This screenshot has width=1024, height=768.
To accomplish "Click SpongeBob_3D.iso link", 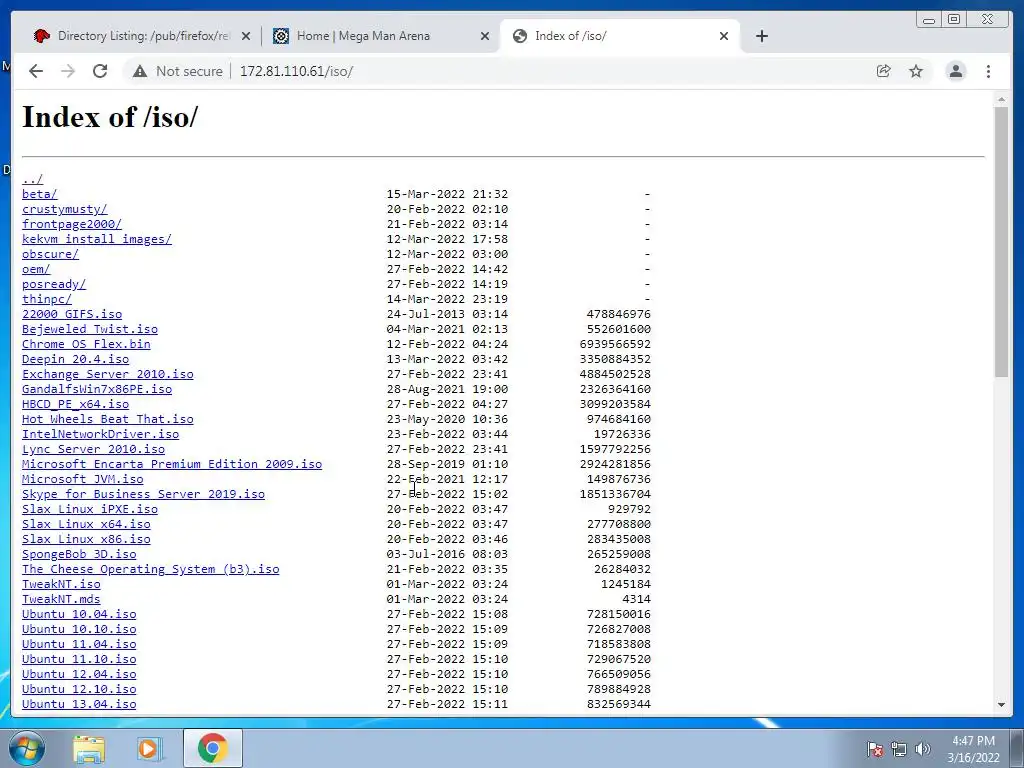I will pos(79,554).
